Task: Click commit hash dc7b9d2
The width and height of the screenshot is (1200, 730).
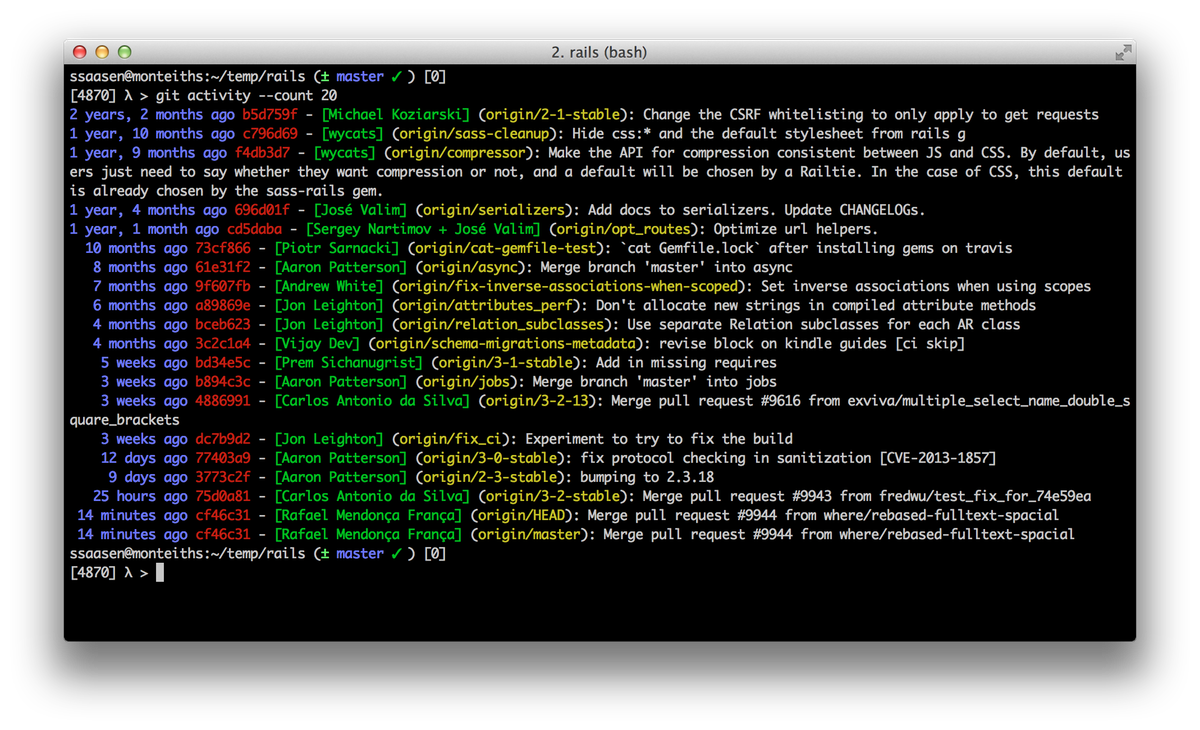Action: click(x=223, y=438)
